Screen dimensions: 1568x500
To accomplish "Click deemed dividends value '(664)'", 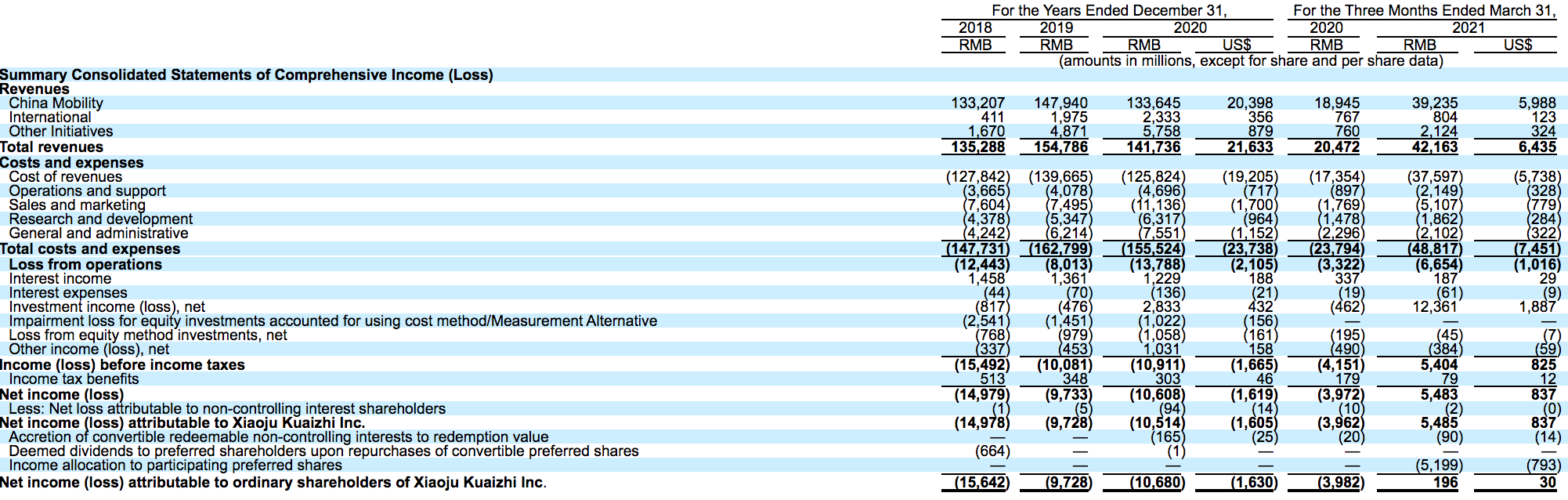I will 992,451.
